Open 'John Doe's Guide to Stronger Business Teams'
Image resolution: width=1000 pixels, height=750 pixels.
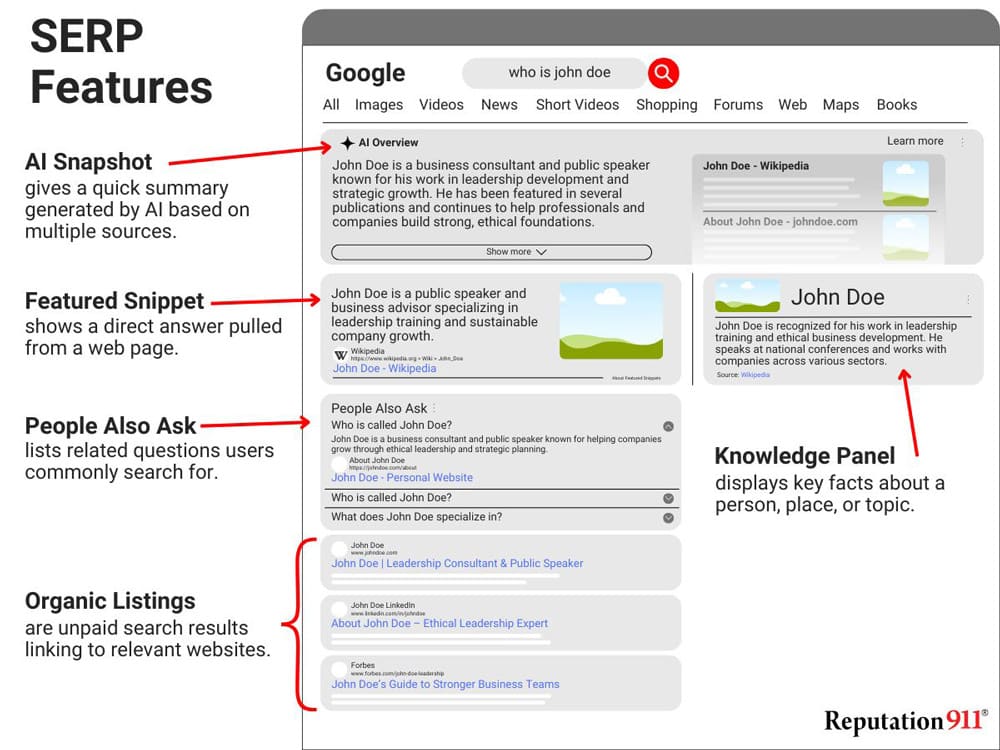pos(445,684)
